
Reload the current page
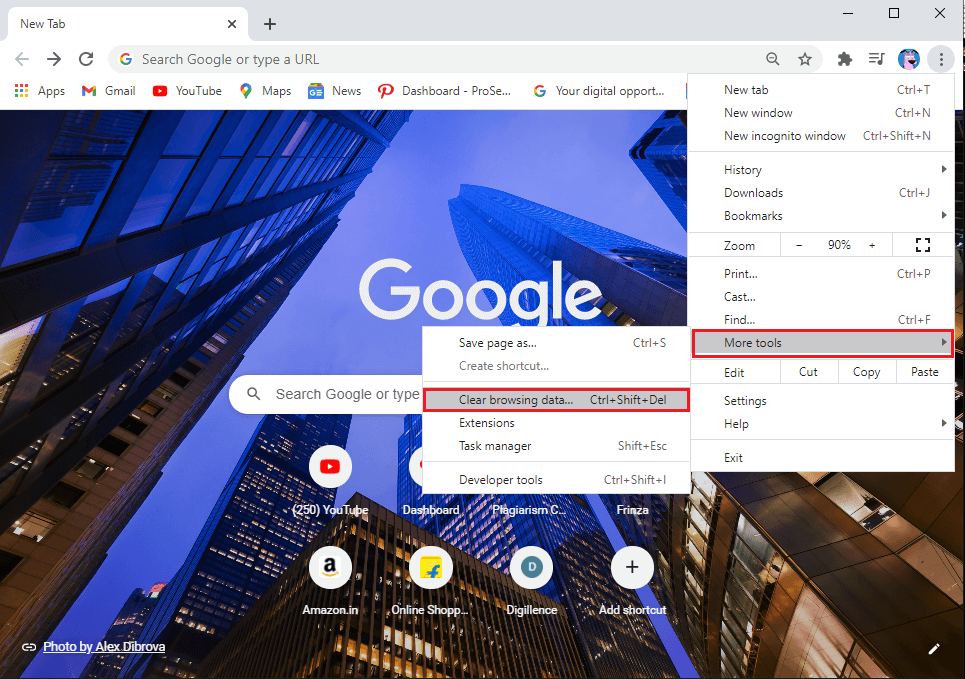tap(86, 59)
